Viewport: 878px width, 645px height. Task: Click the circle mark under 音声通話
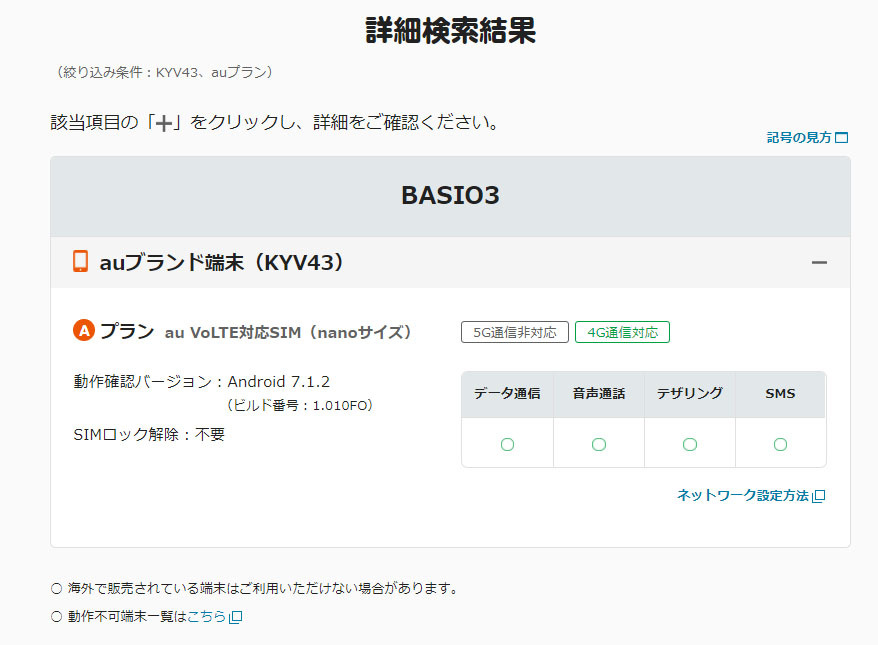(599, 445)
